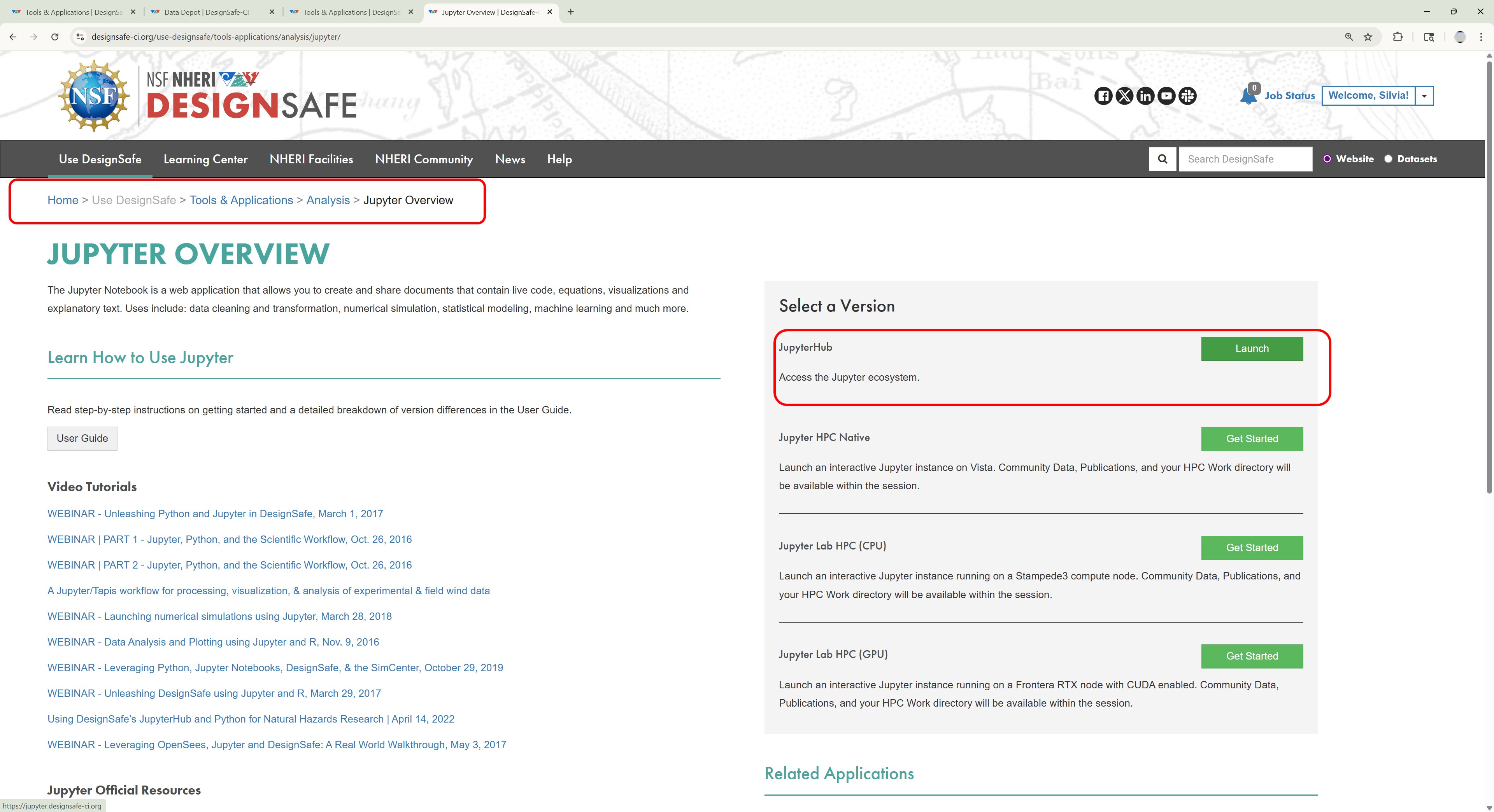Expand the Welcome Silvia account dropdown
This screenshot has height=812, width=1494.
pos(1424,96)
